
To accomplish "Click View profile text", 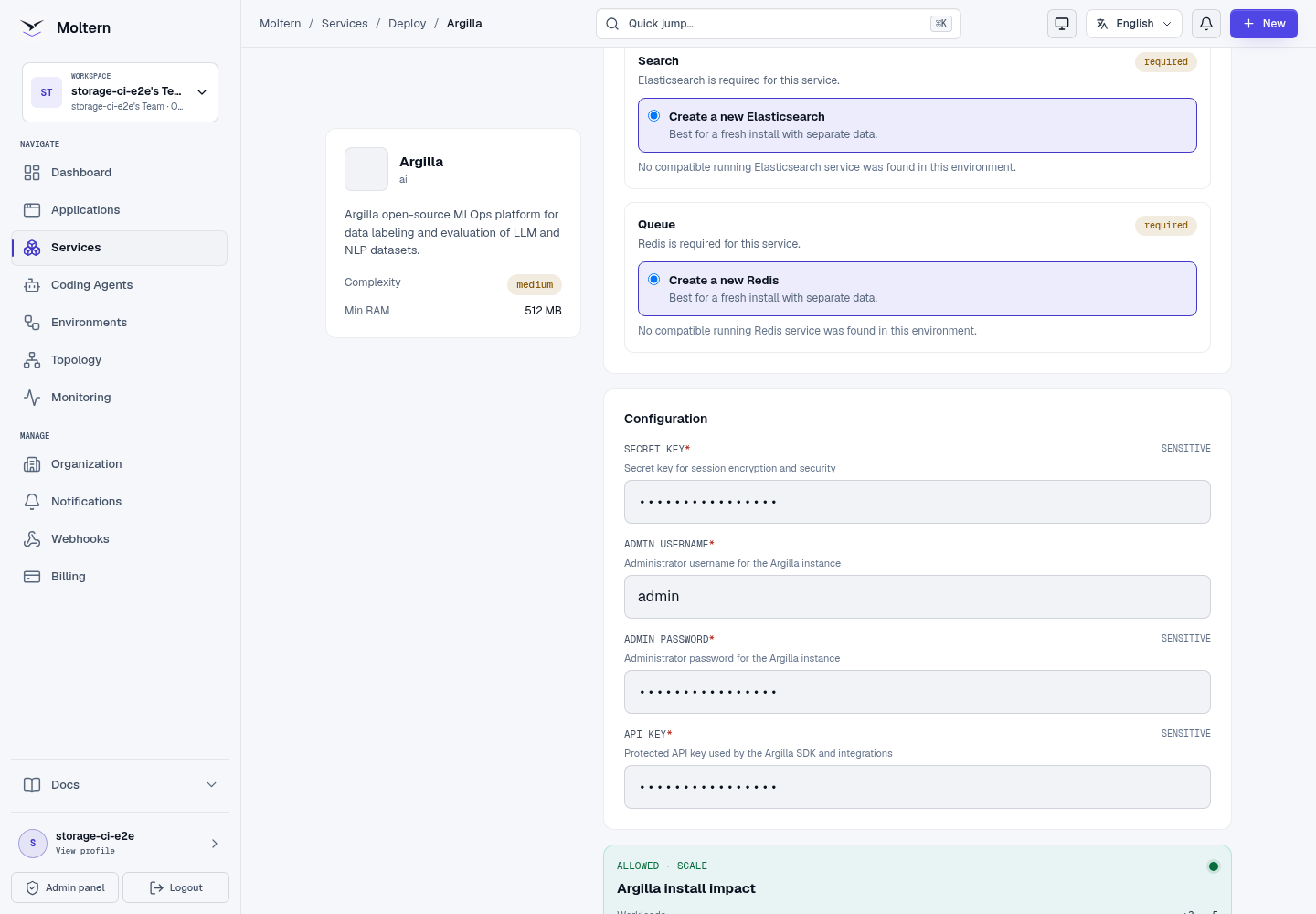I will click(85, 851).
